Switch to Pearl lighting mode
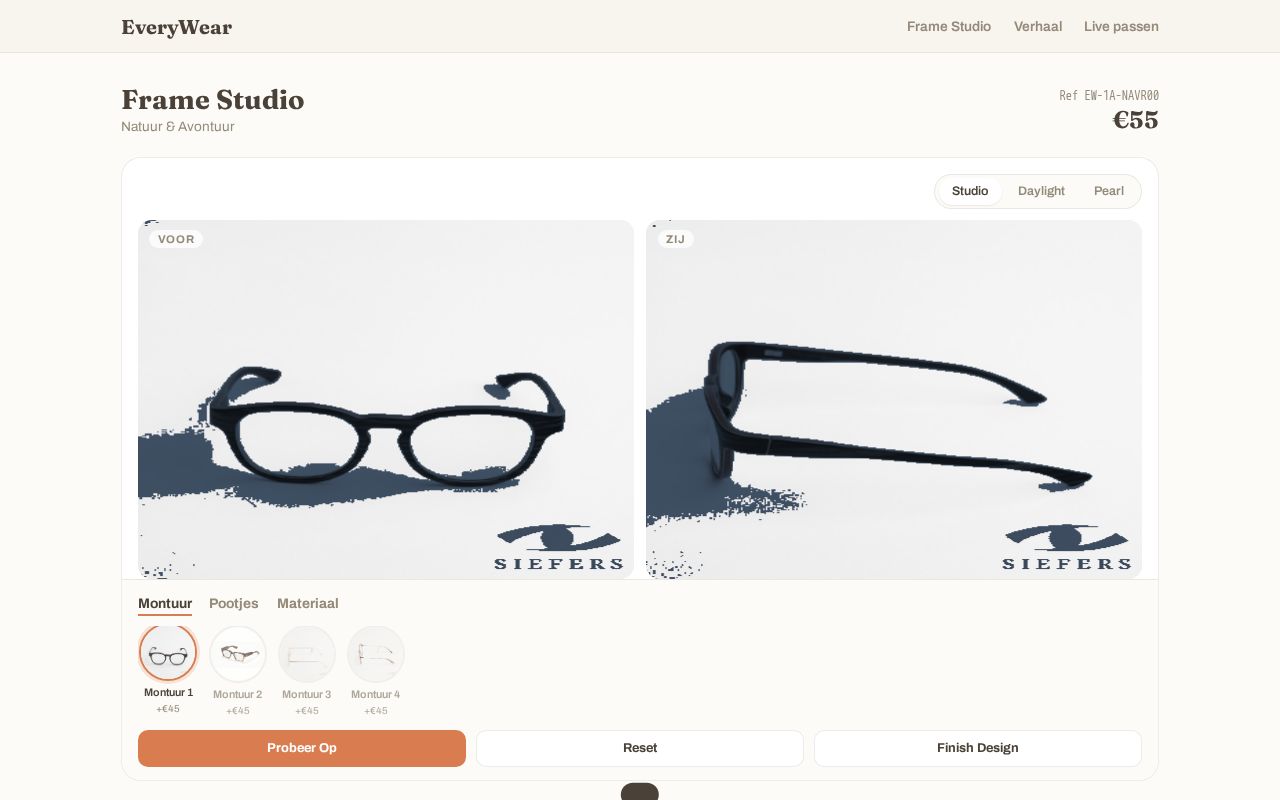The height and width of the screenshot is (800, 1280). [1108, 191]
